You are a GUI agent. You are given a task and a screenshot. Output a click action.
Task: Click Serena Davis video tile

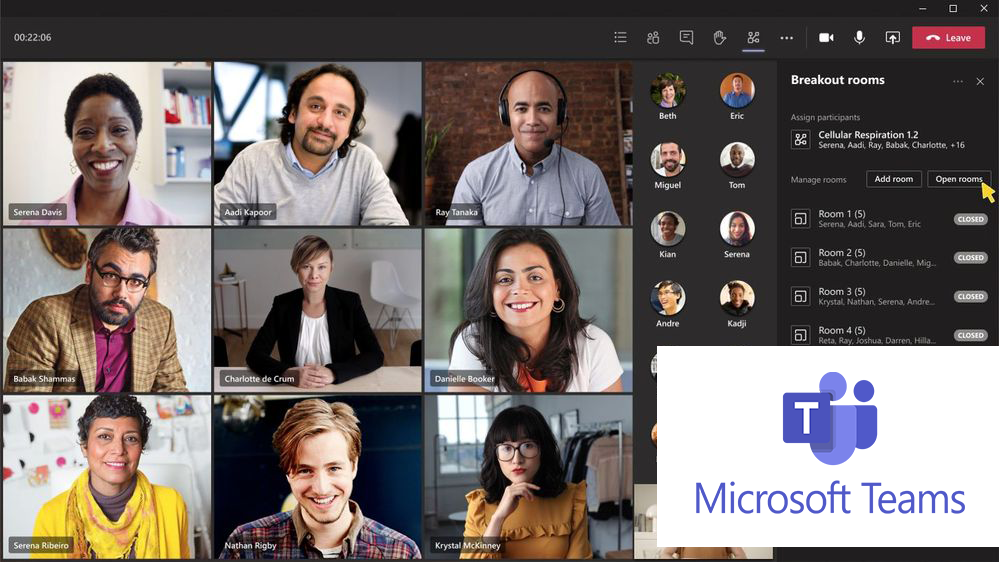pos(107,143)
